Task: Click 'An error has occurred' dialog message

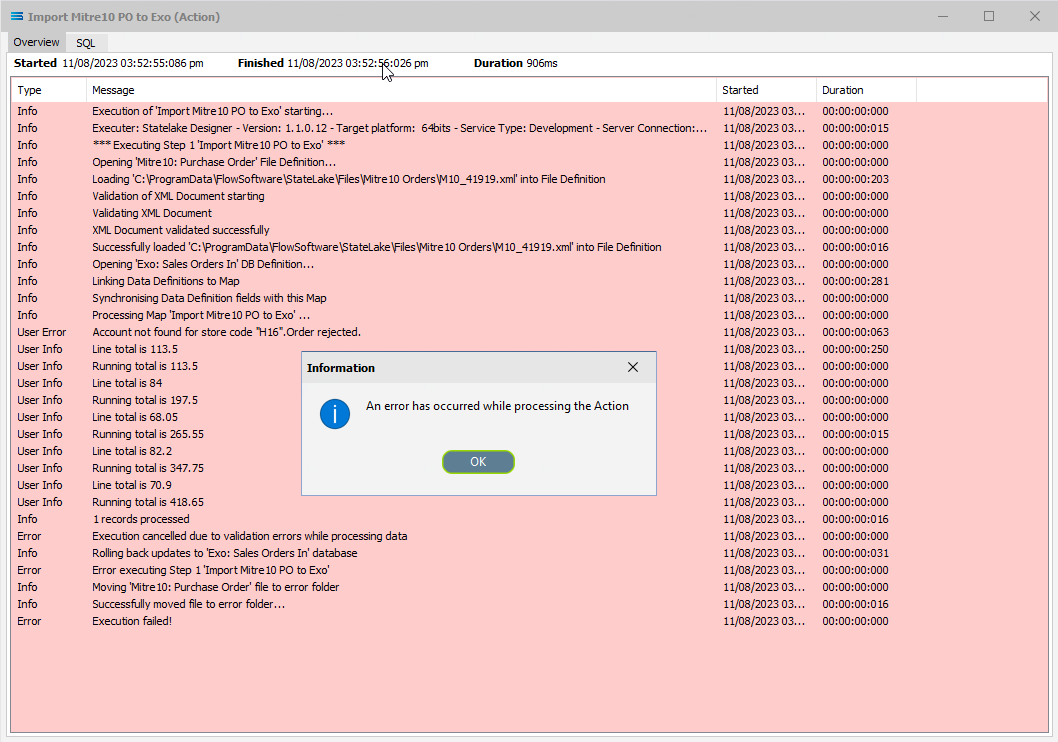Action: click(x=497, y=406)
